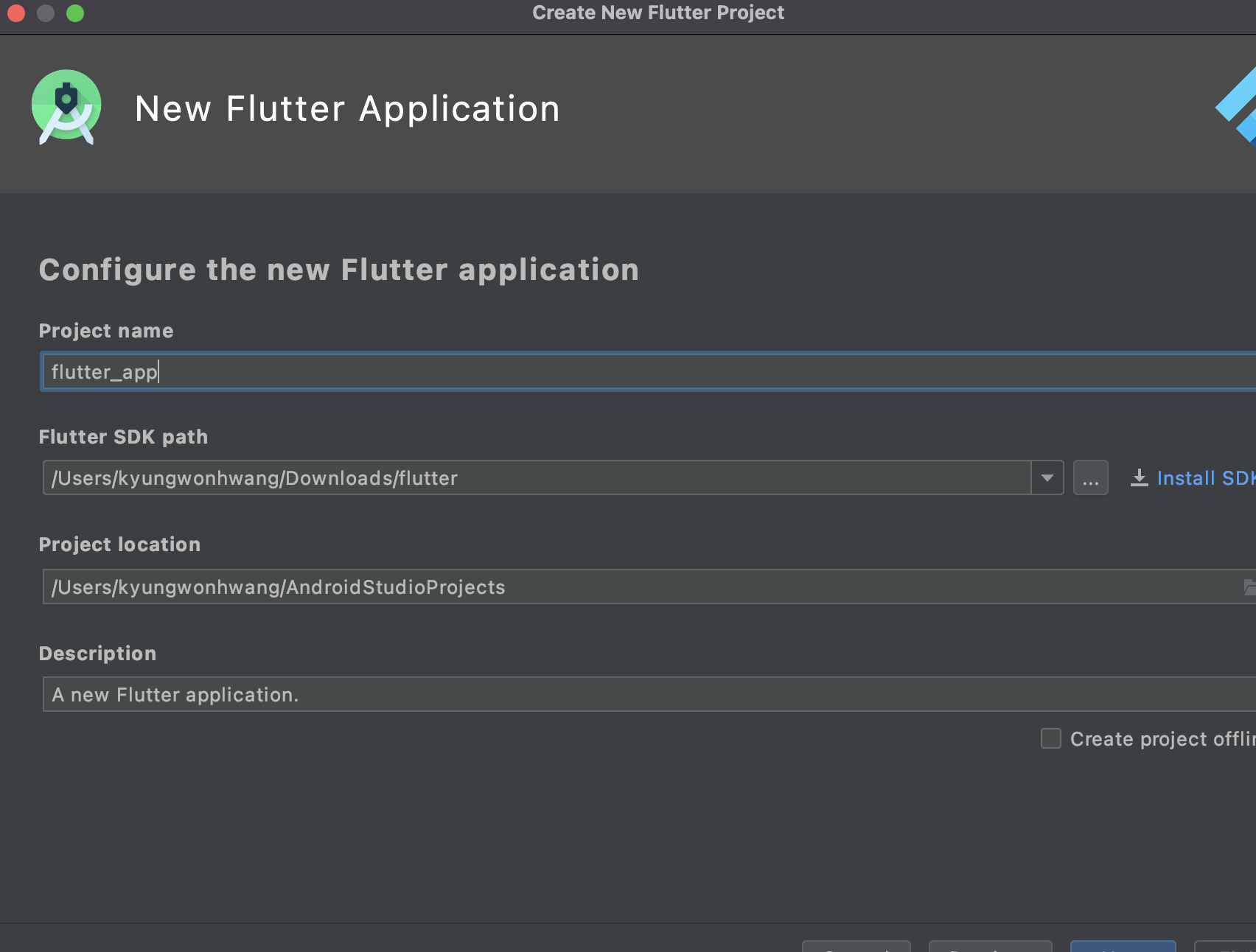Click the 'Create New Flutter Project' window title
Image resolution: width=1256 pixels, height=952 pixels.
(658, 13)
